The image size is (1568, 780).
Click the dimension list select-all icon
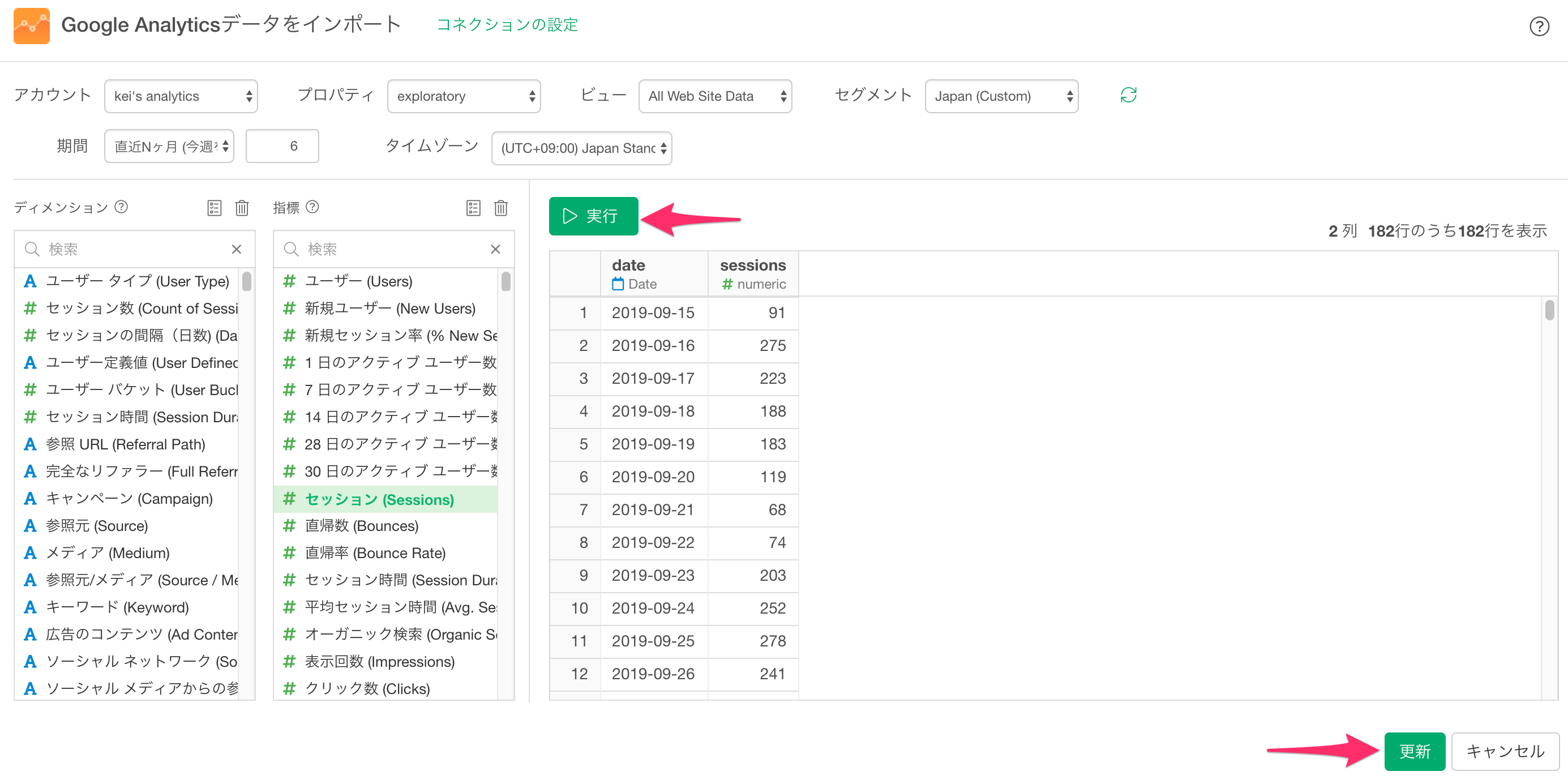point(215,208)
